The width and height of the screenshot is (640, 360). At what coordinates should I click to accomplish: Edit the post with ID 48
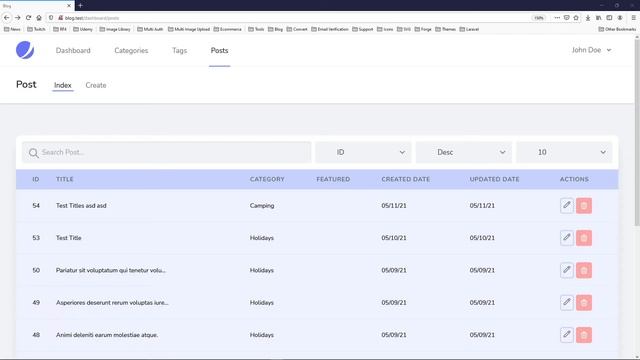(567, 335)
